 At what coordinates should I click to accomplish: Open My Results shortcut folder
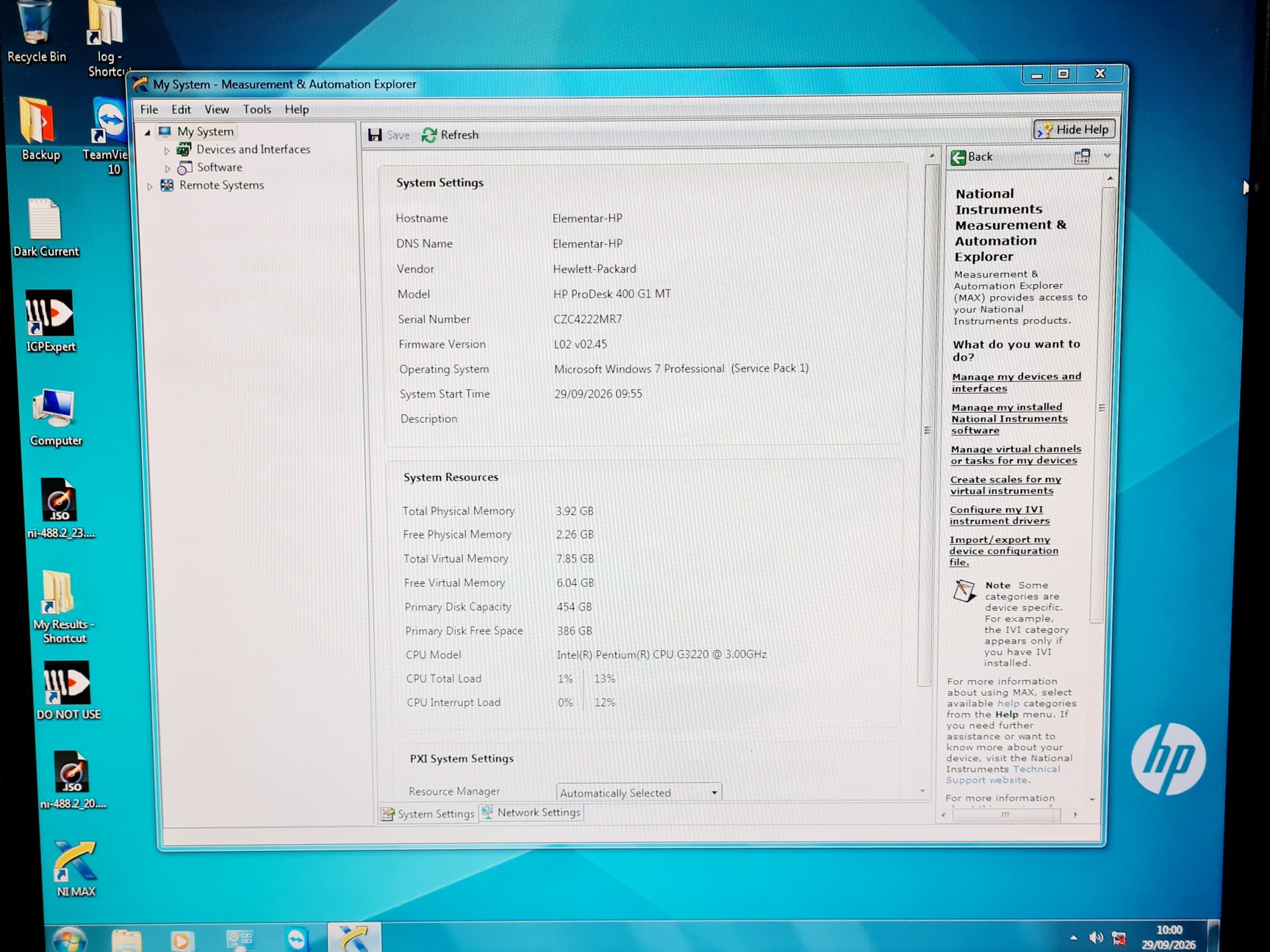(x=63, y=607)
